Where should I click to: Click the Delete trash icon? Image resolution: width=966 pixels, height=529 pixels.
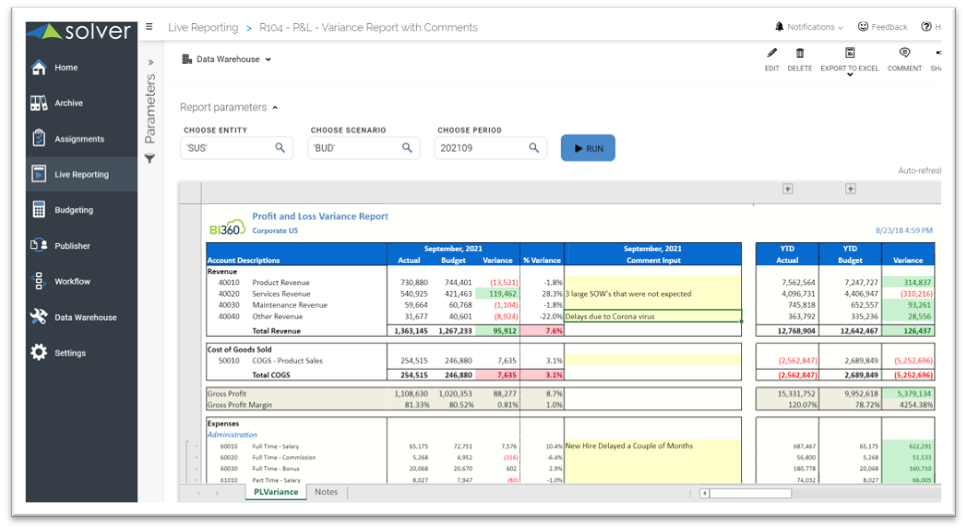tap(800, 54)
